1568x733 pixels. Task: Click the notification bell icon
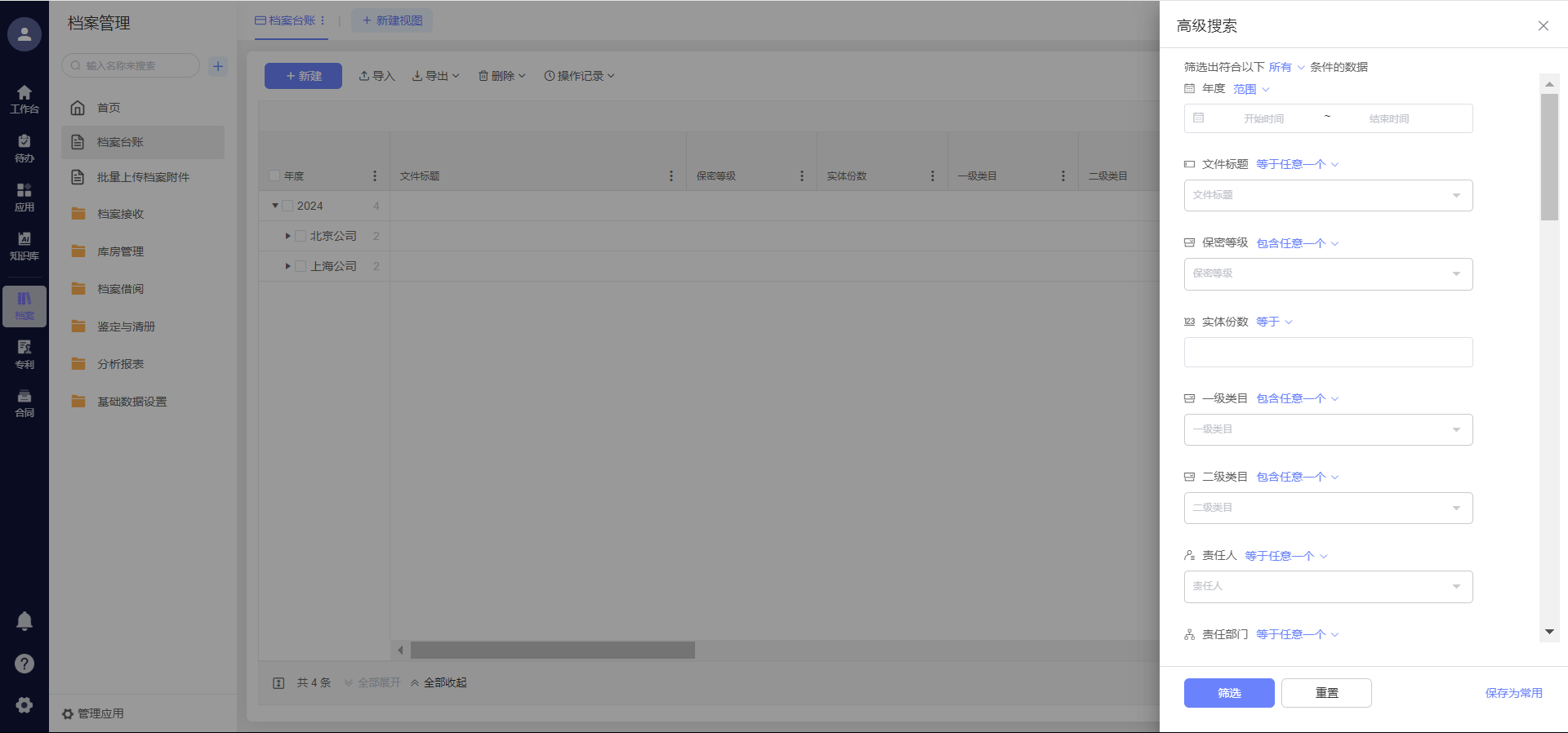pos(24,621)
